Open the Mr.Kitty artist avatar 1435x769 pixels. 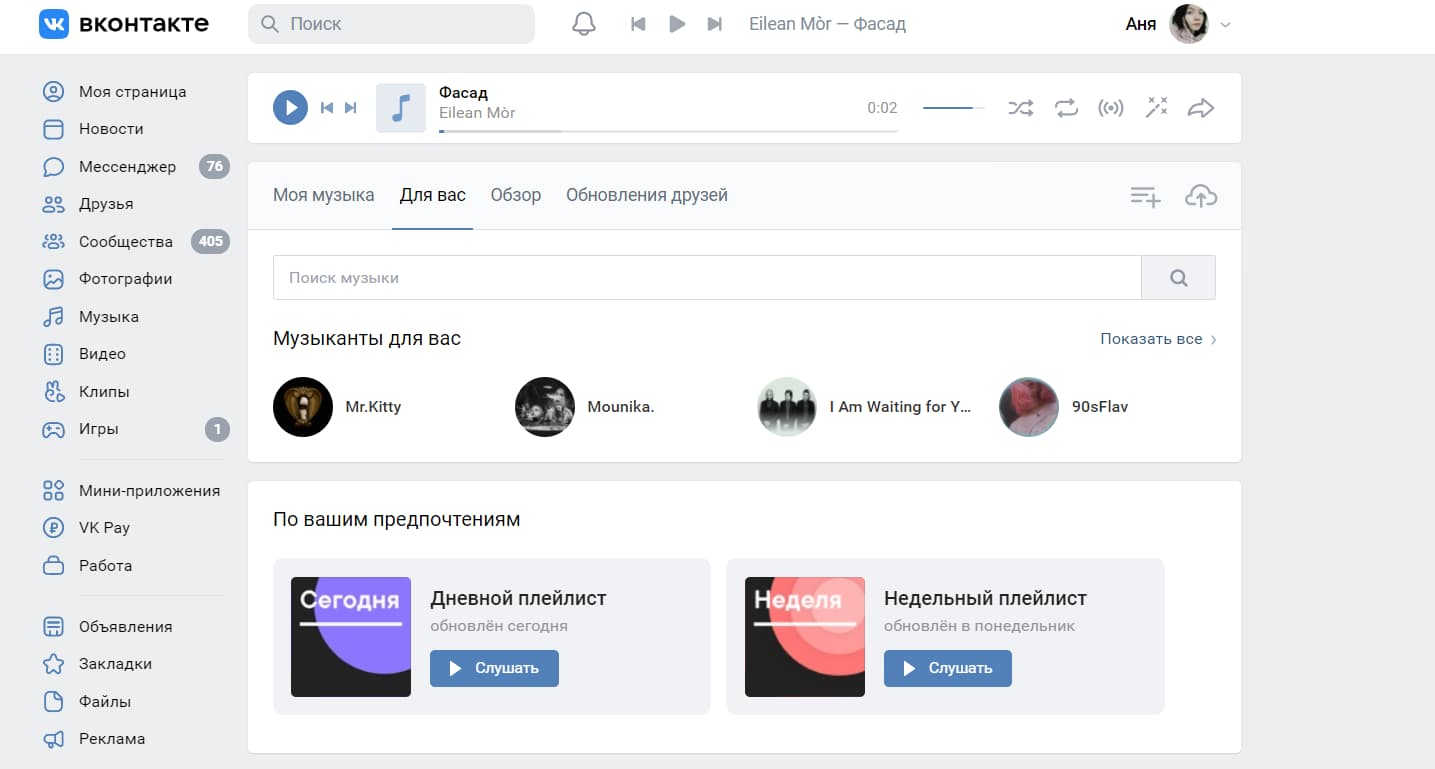pos(302,407)
